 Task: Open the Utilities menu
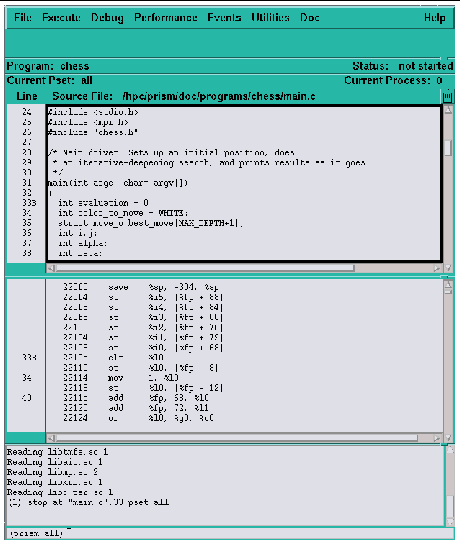click(270, 17)
